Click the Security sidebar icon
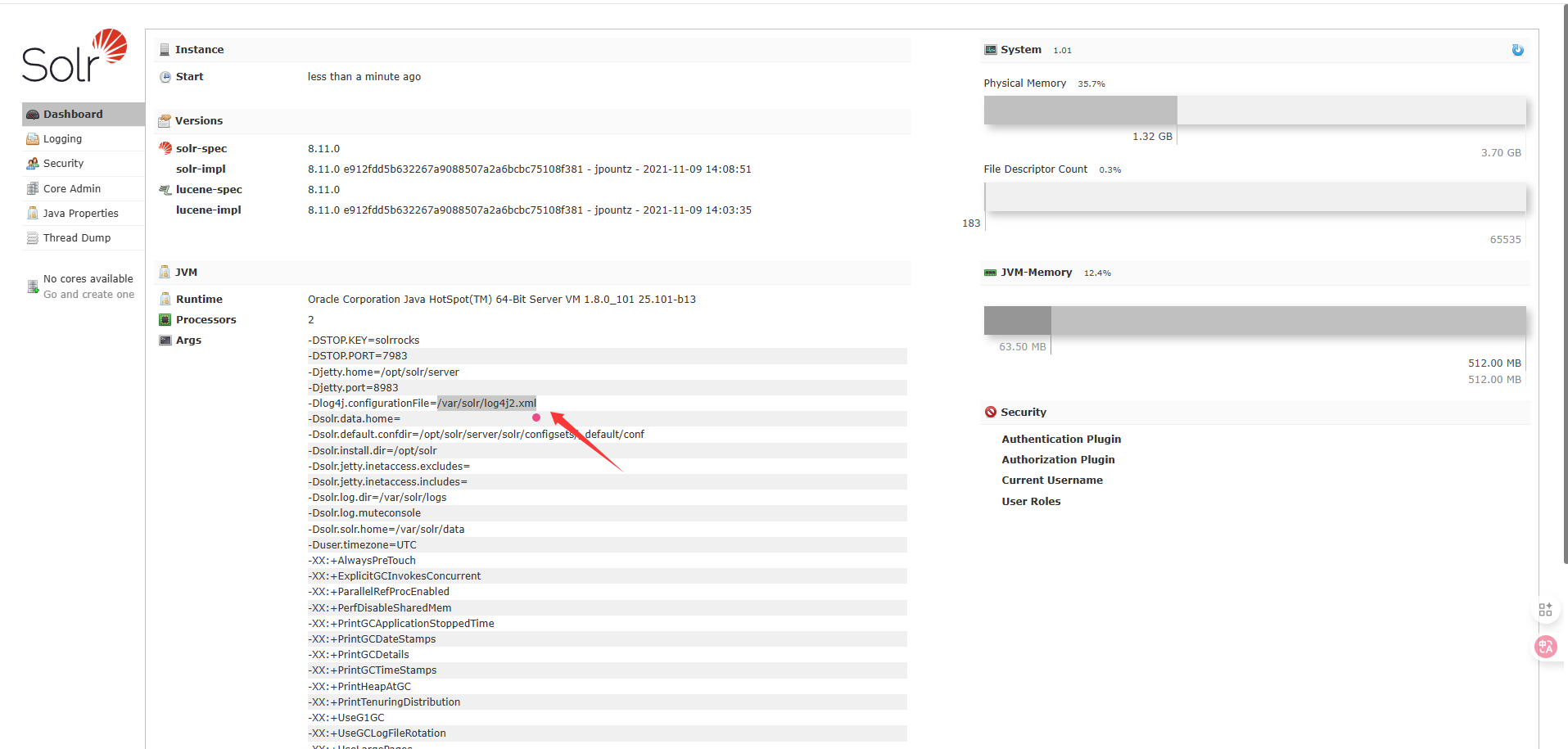The height and width of the screenshot is (749, 1568). [x=33, y=164]
